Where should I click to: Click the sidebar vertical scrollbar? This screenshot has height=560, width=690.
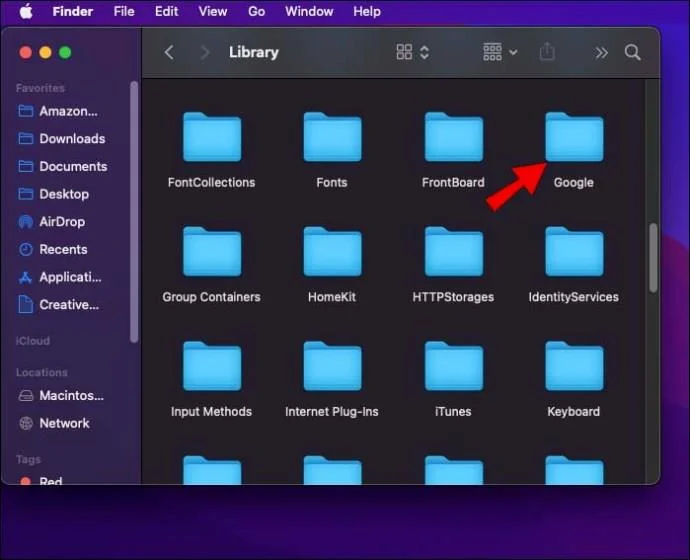(x=134, y=212)
